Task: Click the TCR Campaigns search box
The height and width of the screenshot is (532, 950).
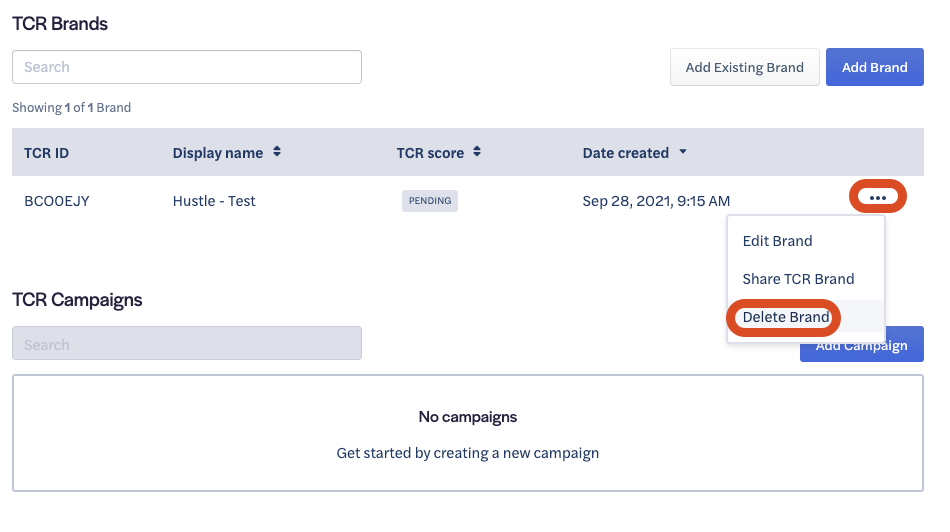Action: [x=187, y=344]
